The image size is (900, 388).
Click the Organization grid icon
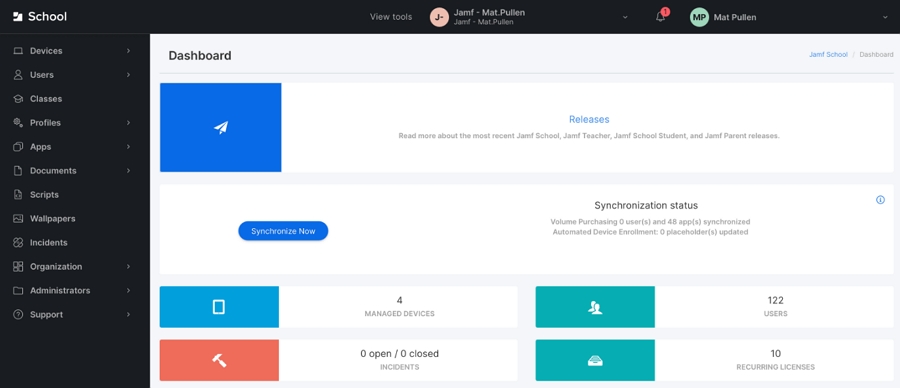tap(18, 266)
